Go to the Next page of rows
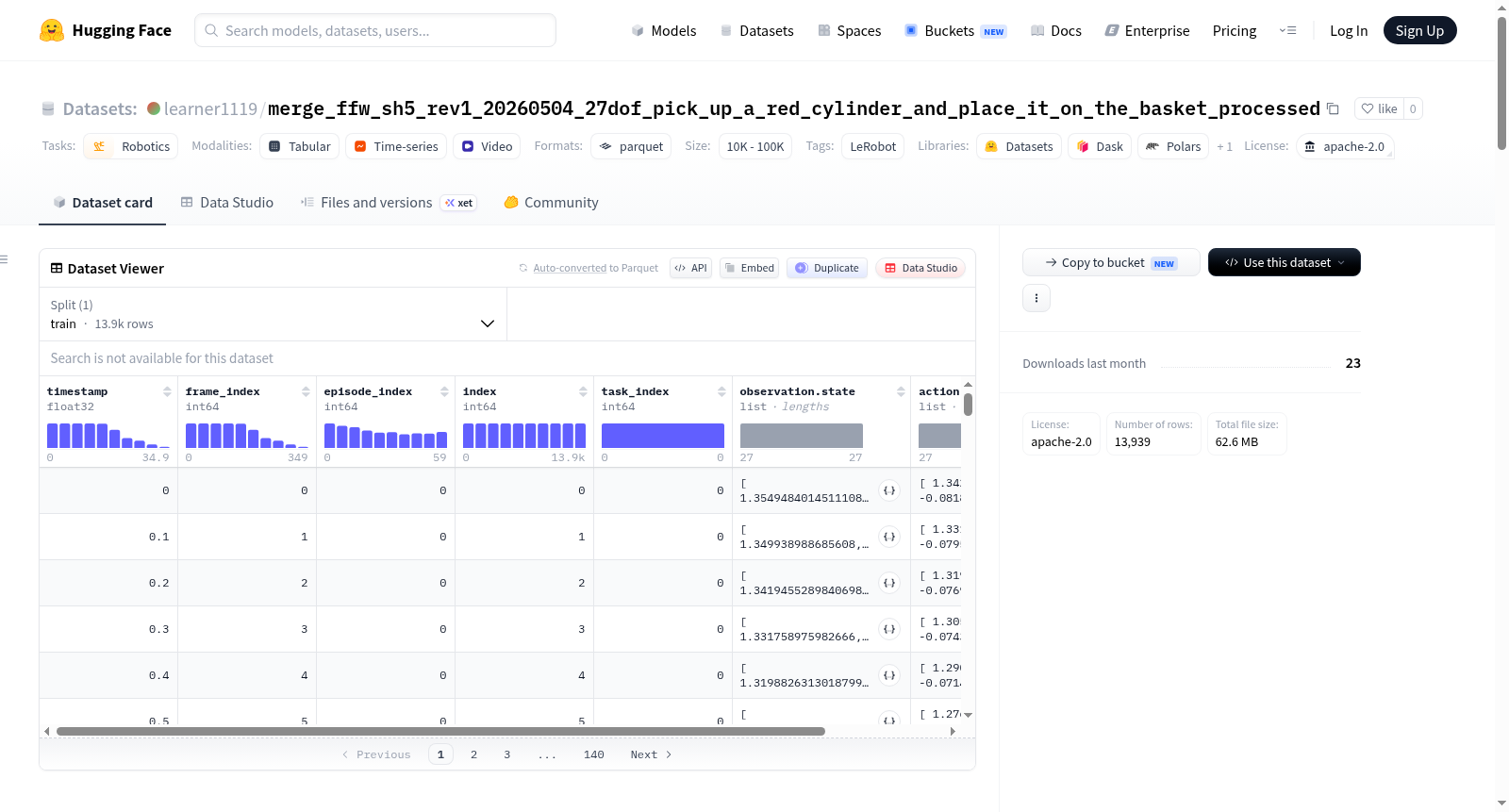This screenshot has height=812, width=1509. 651,754
